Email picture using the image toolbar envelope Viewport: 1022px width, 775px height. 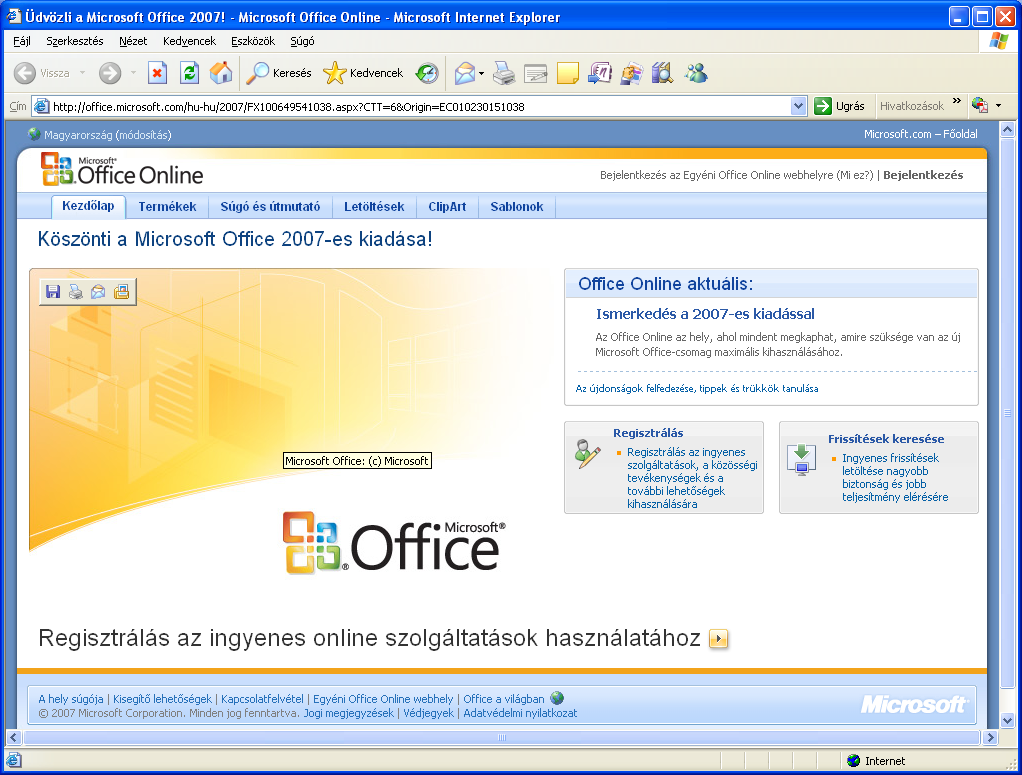98,292
